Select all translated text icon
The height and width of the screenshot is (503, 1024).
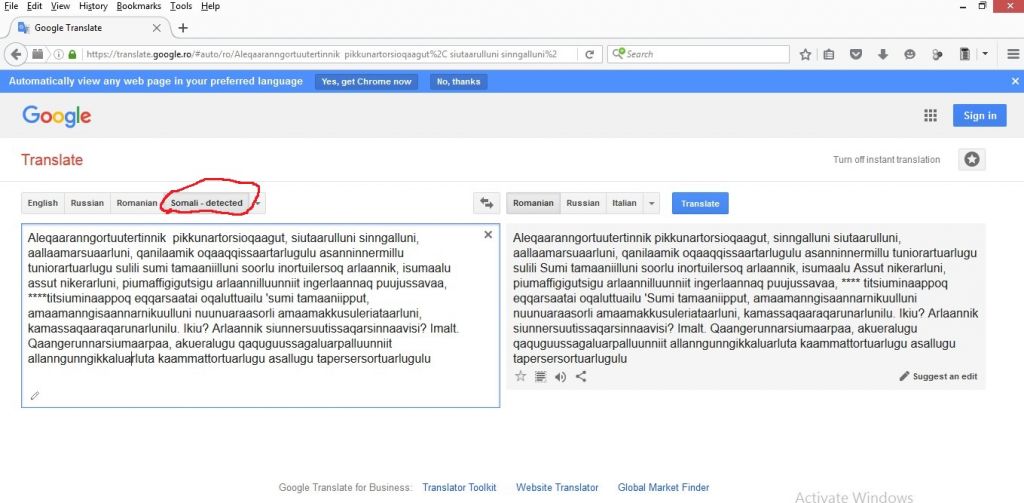pos(540,376)
